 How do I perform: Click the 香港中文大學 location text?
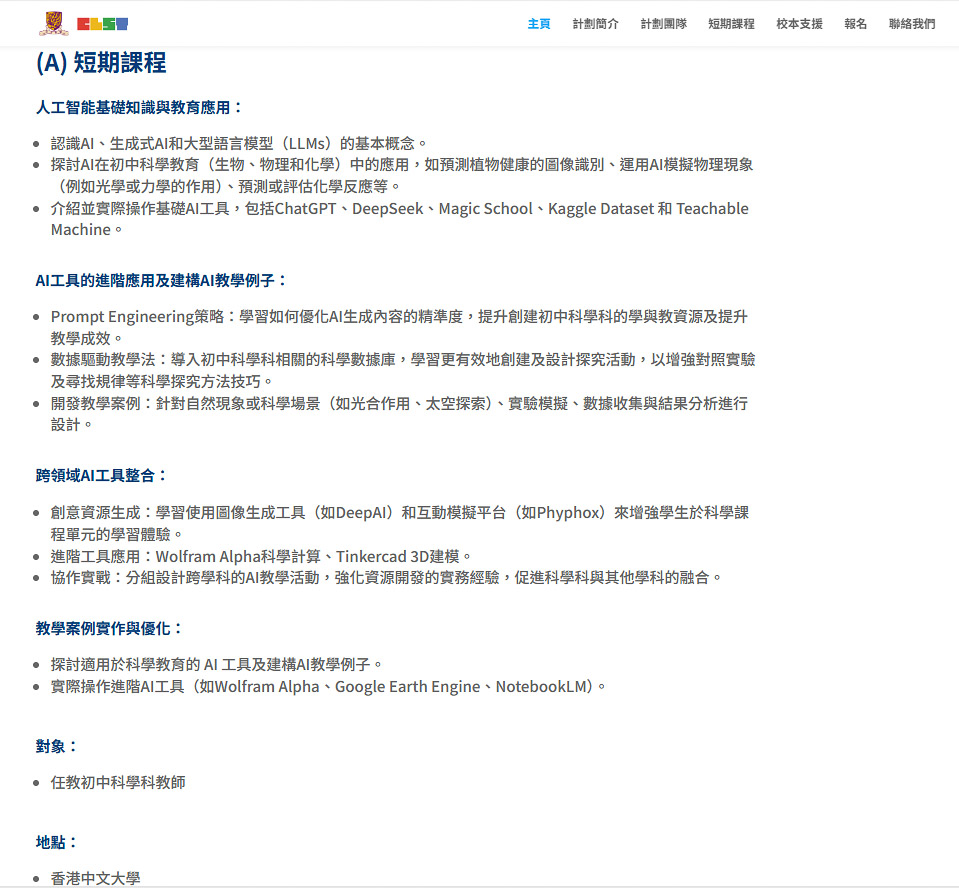pos(96,878)
